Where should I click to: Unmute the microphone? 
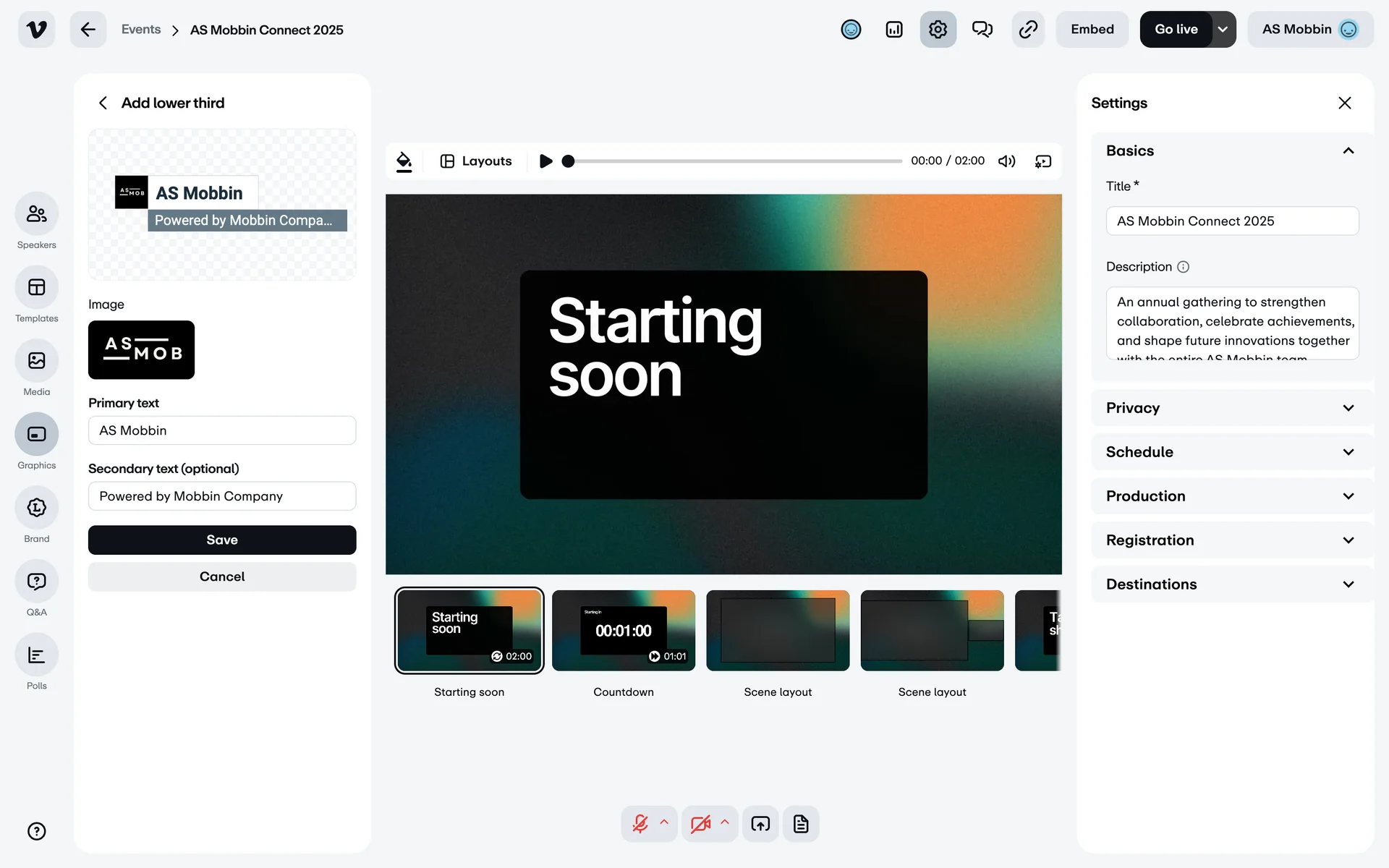[x=640, y=824]
